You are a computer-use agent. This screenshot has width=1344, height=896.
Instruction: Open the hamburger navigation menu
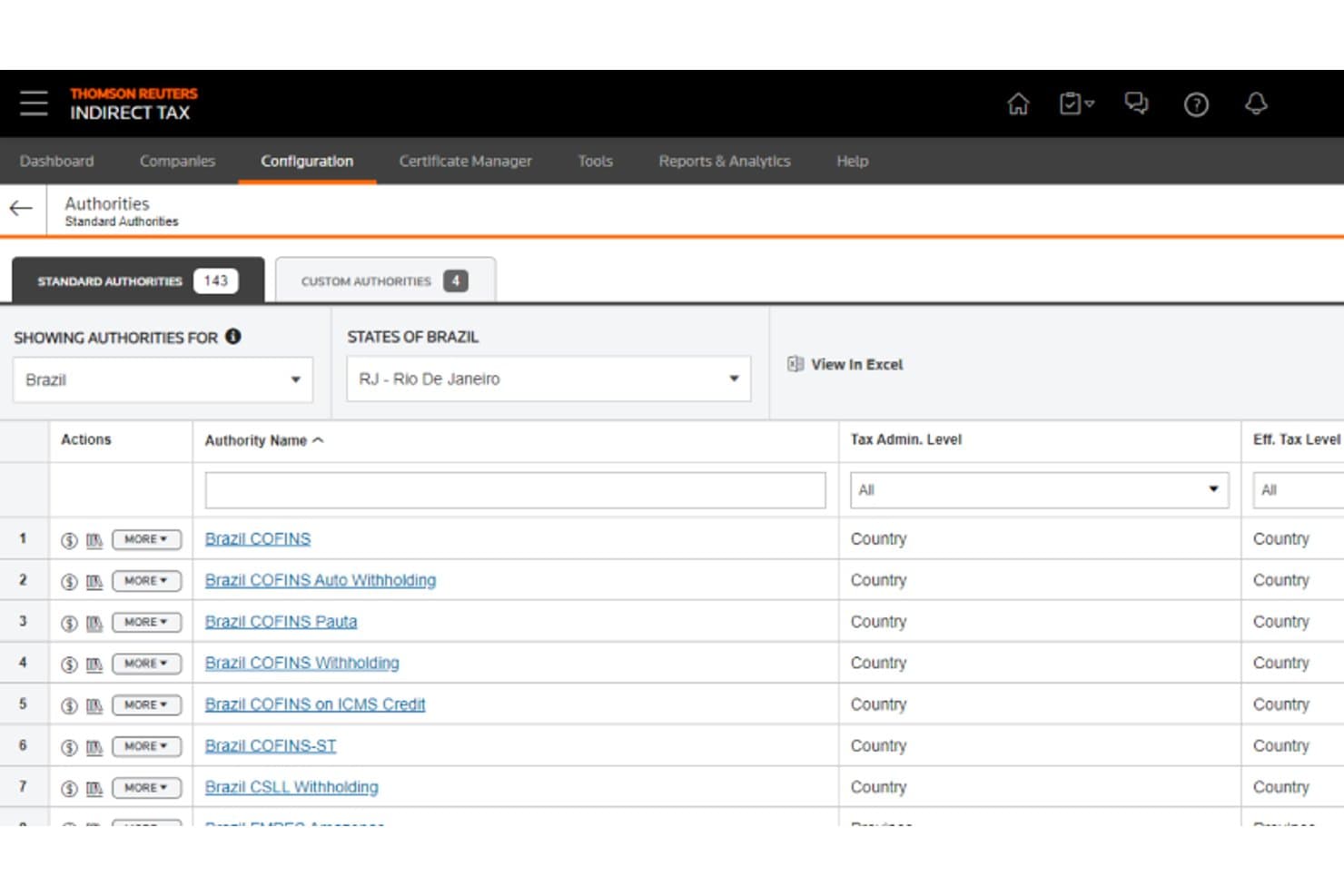[x=34, y=103]
